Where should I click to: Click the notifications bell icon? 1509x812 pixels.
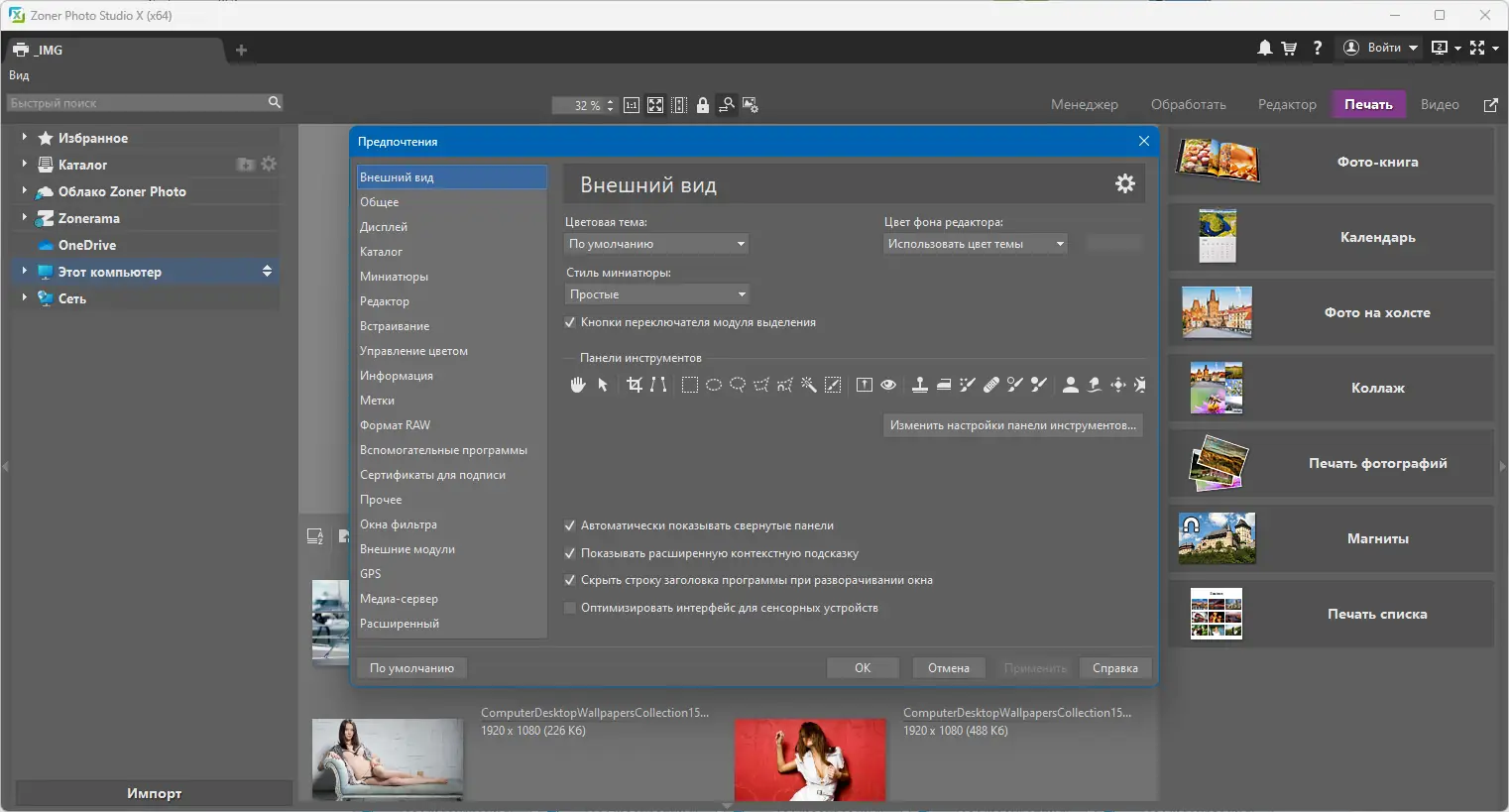point(1265,48)
